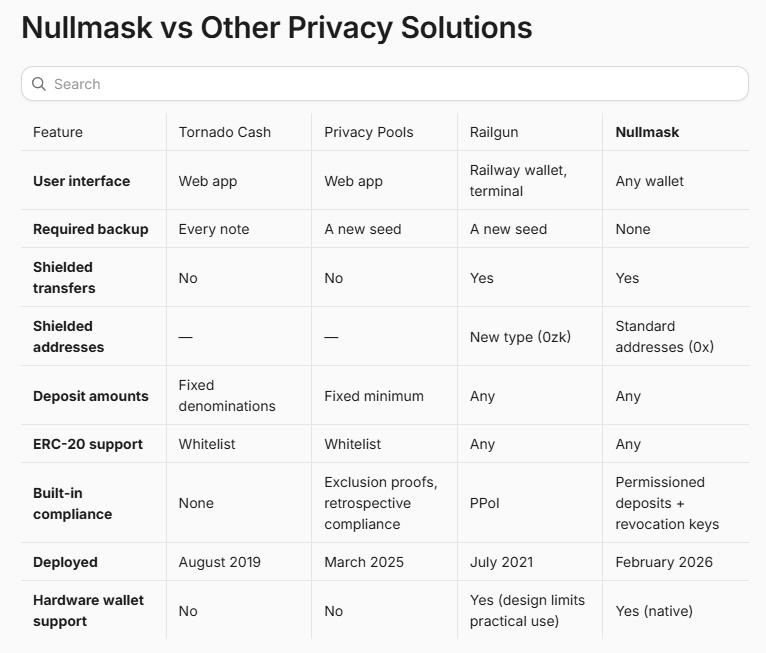
Task: Click the page title Nullmask vs Other Privacy Solutions
Action: pyautogui.click(x=277, y=28)
